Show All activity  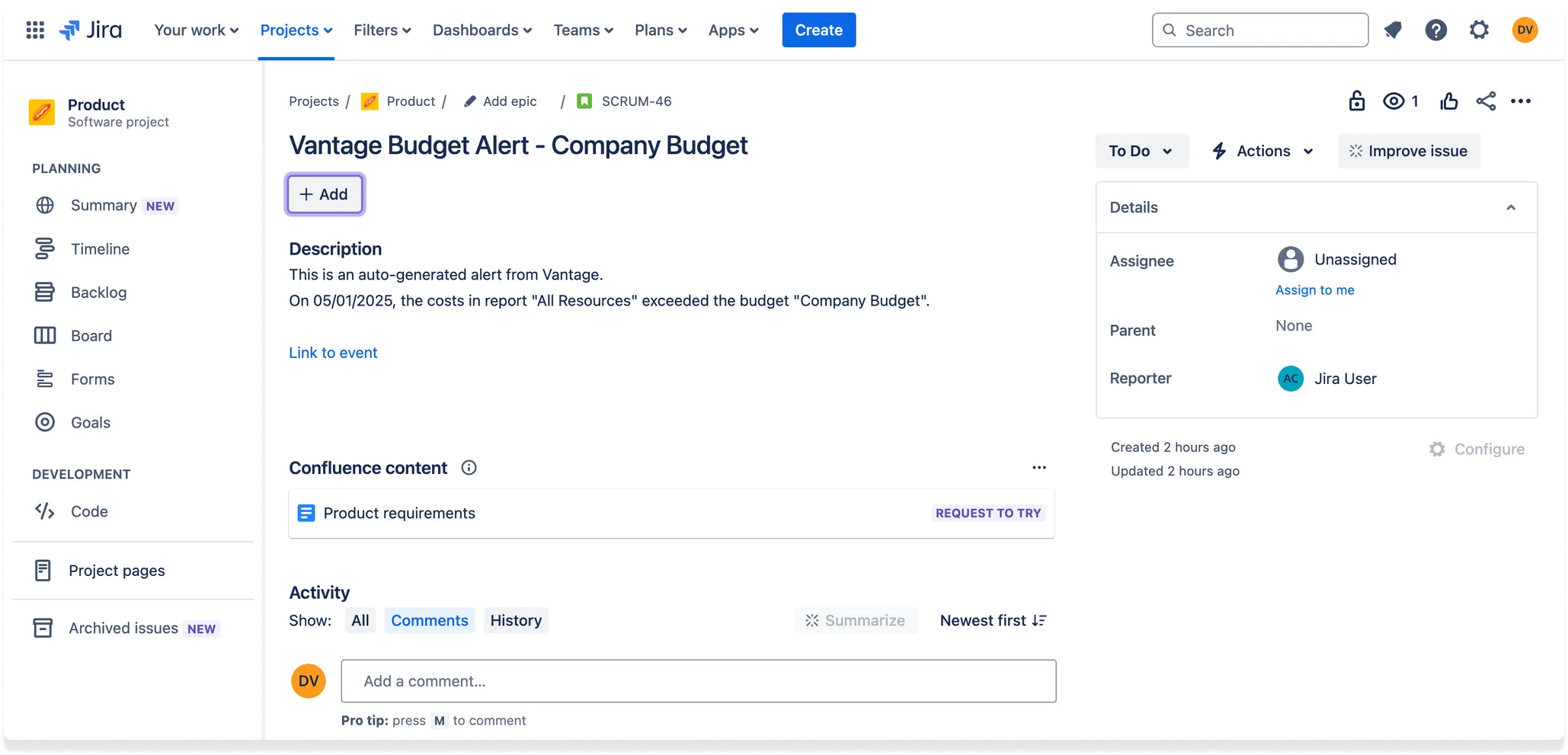(360, 621)
